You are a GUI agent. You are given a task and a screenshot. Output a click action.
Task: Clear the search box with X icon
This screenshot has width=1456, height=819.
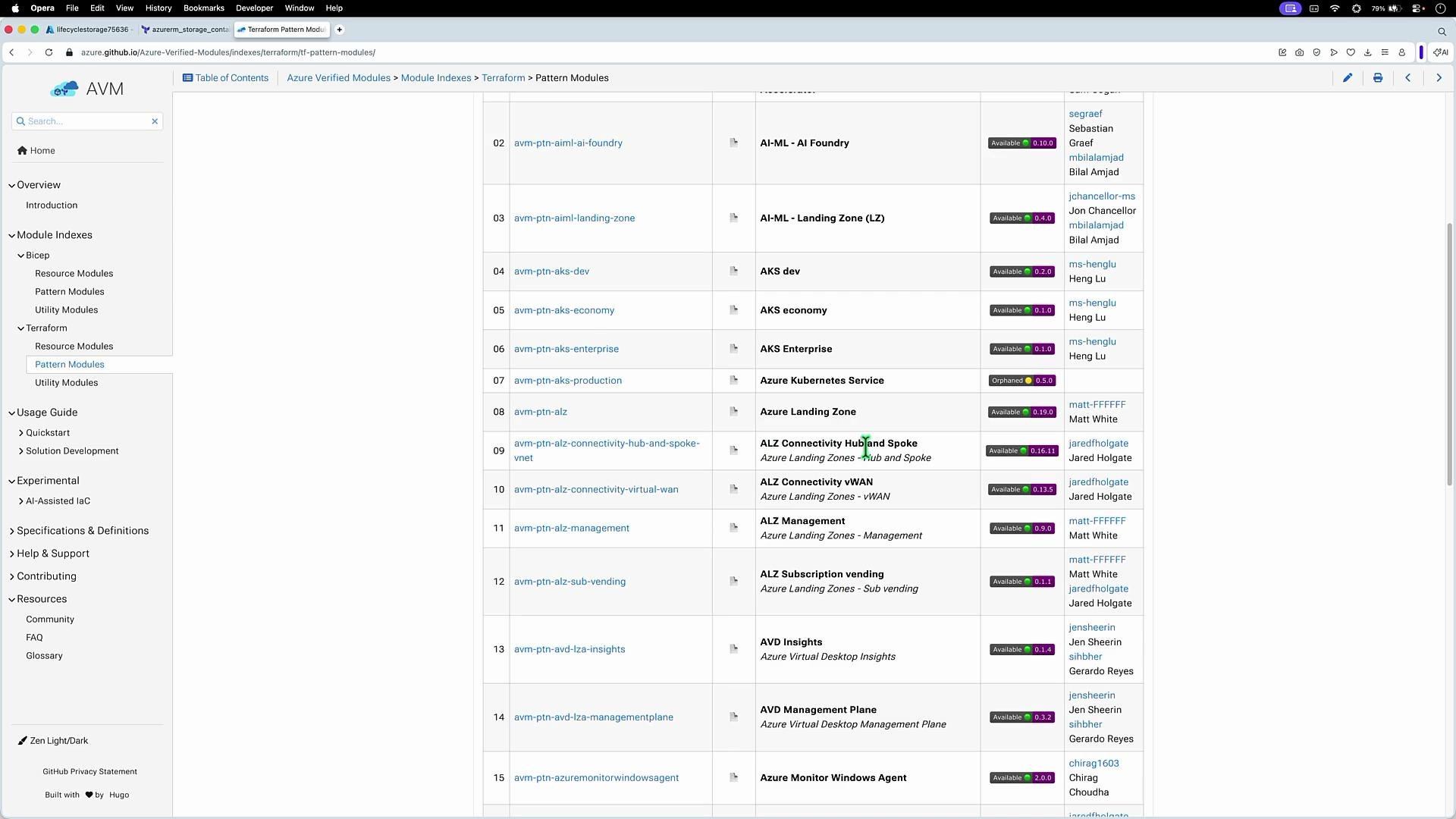click(x=155, y=121)
